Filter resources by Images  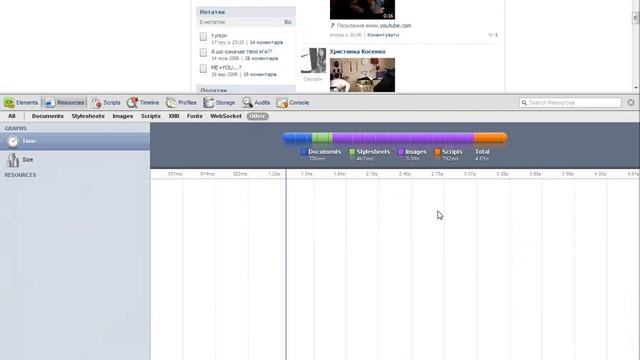[123, 116]
